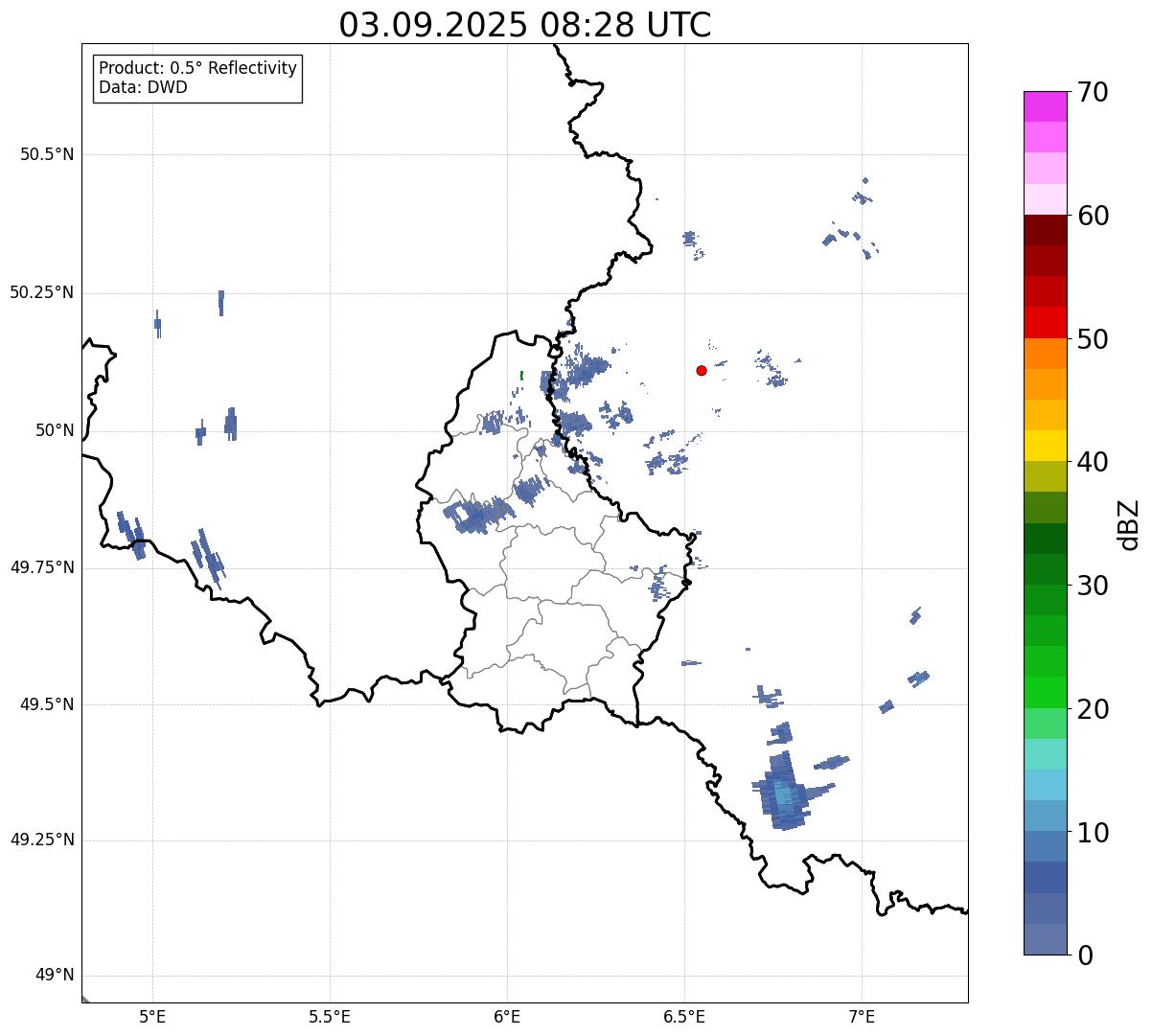Click the 5.5°E longitude tick label
Image resolution: width=1152 pixels, height=1036 pixels.
(x=331, y=1015)
